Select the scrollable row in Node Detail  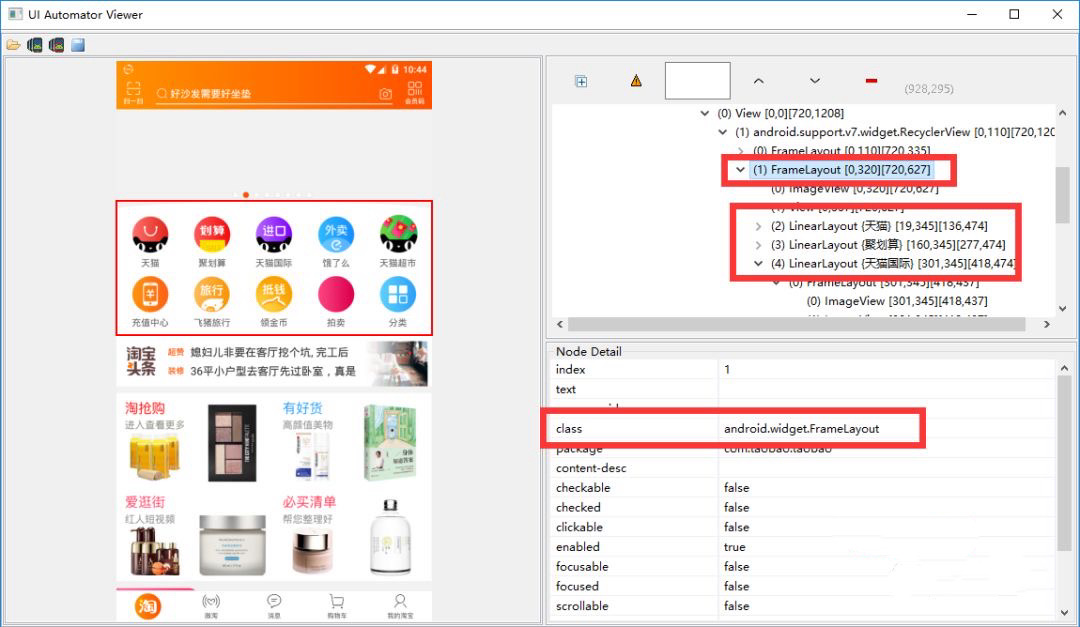tap(802, 606)
